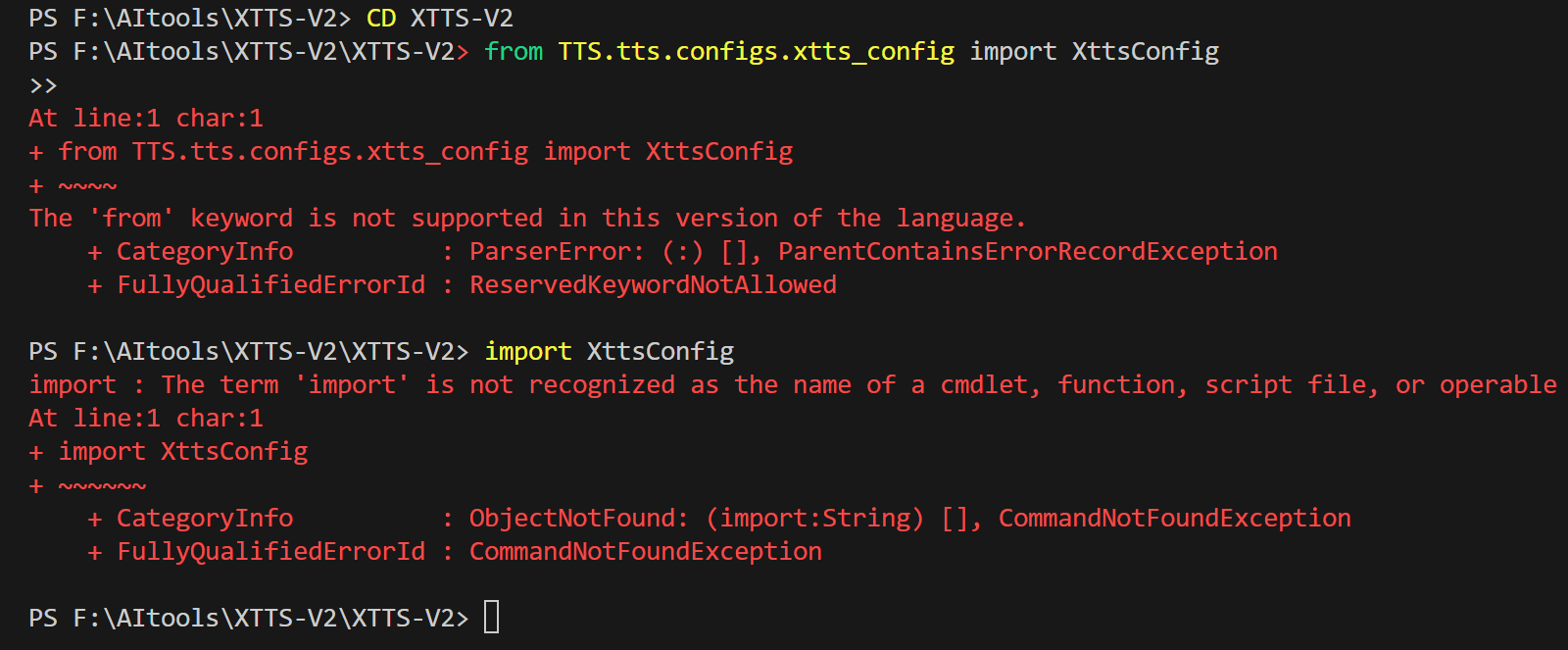Click the '>>' continuation prompt
This screenshot has width=1568, height=650.
click(x=43, y=85)
